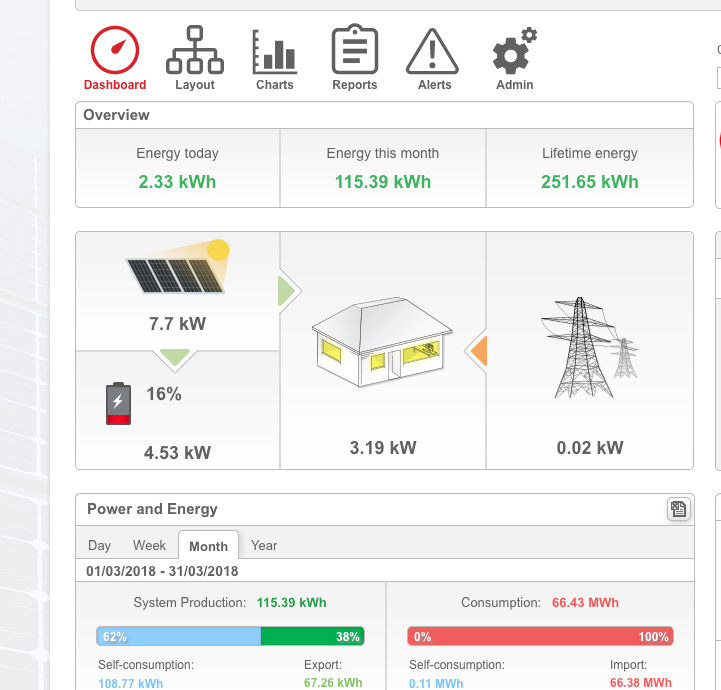The width and height of the screenshot is (721, 690).
Task: Click the Power and Energy panel title
Action: tap(152, 509)
